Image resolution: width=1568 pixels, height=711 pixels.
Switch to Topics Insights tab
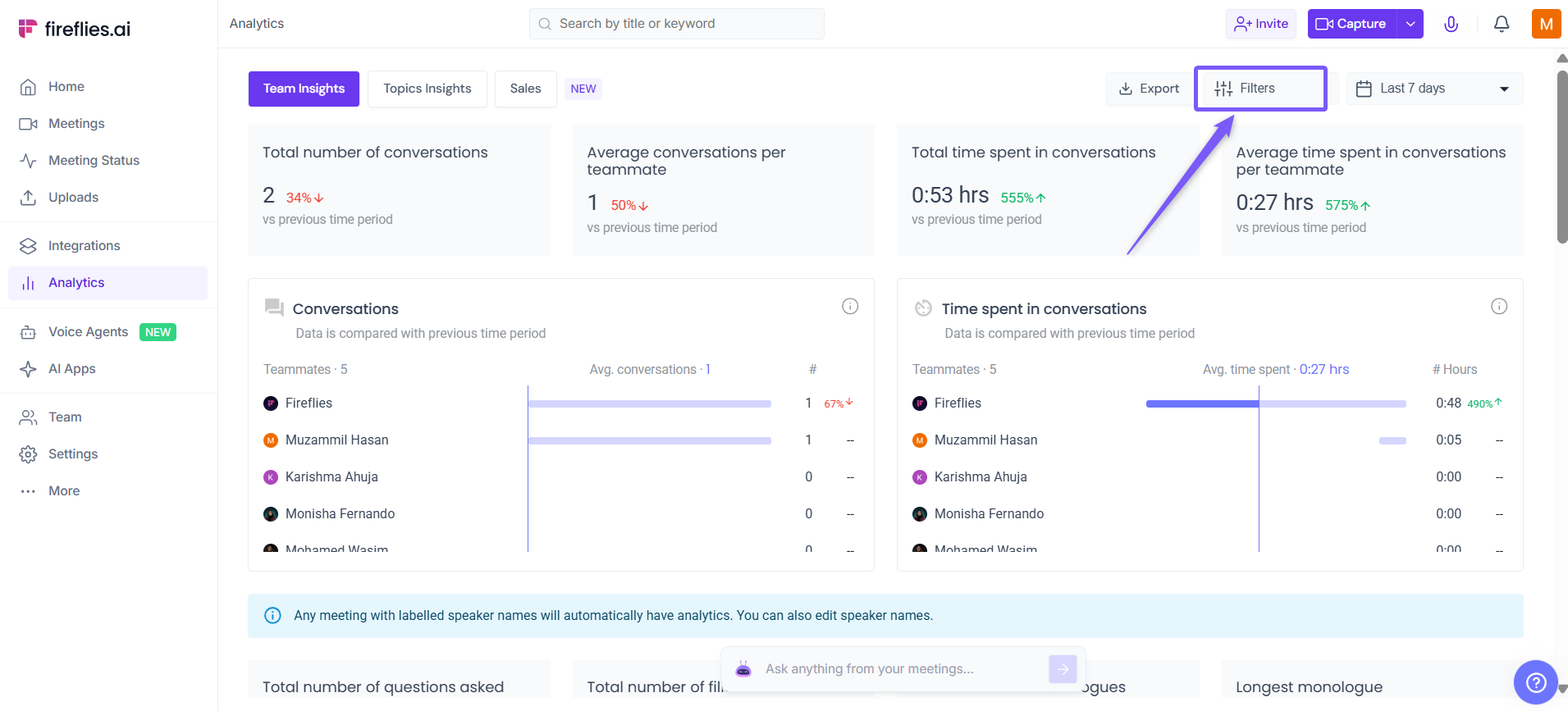(427, 89)
